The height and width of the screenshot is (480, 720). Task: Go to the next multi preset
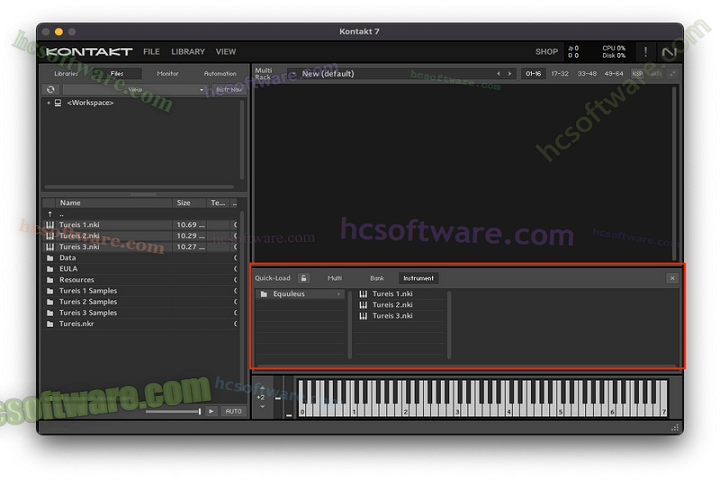[510, 73]
